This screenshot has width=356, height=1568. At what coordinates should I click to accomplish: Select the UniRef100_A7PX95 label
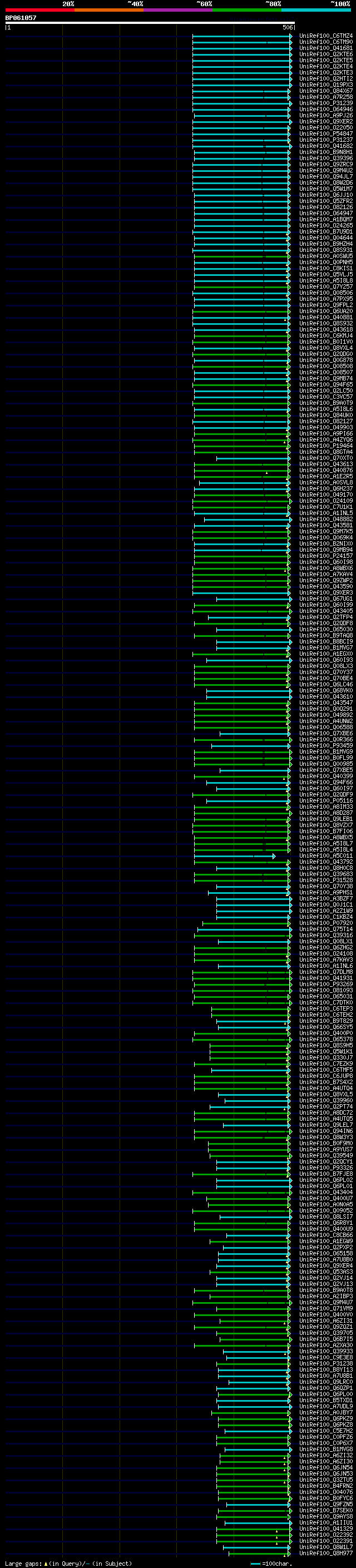click(325, 299)
